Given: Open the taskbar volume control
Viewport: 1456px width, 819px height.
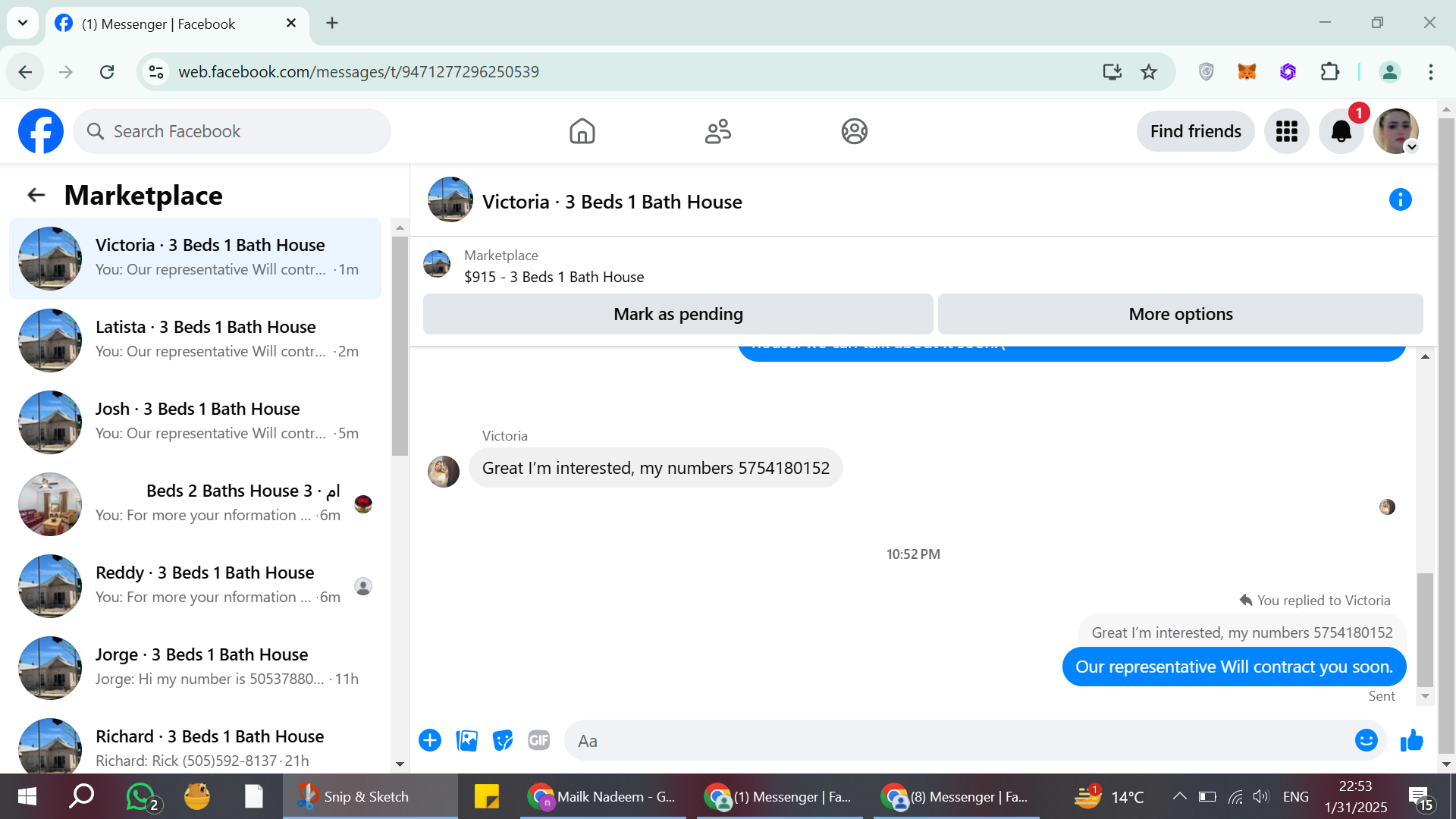Looking at the screenshot, I should tap(1260, 796).
